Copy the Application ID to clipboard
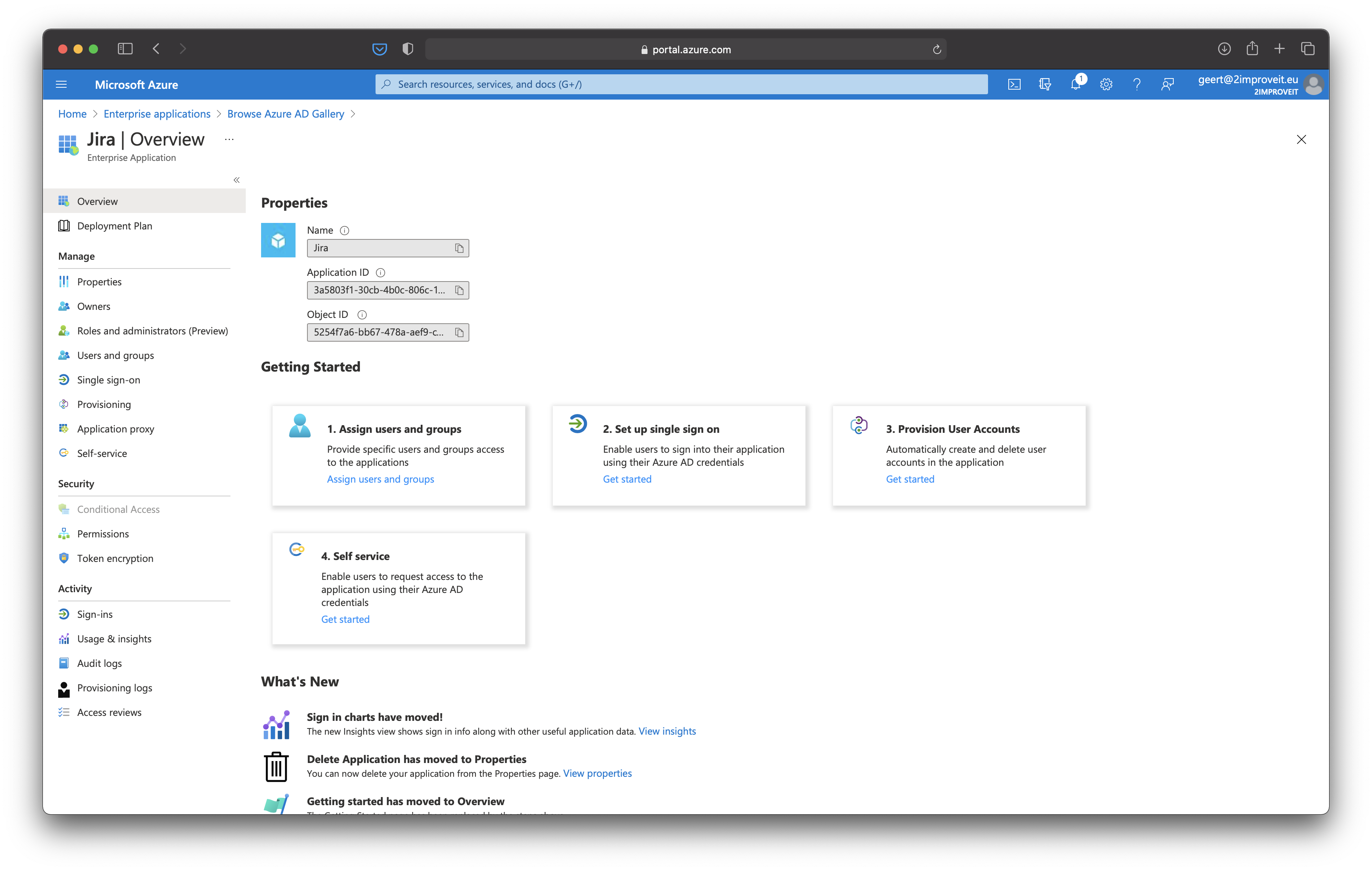 (459, 290)
